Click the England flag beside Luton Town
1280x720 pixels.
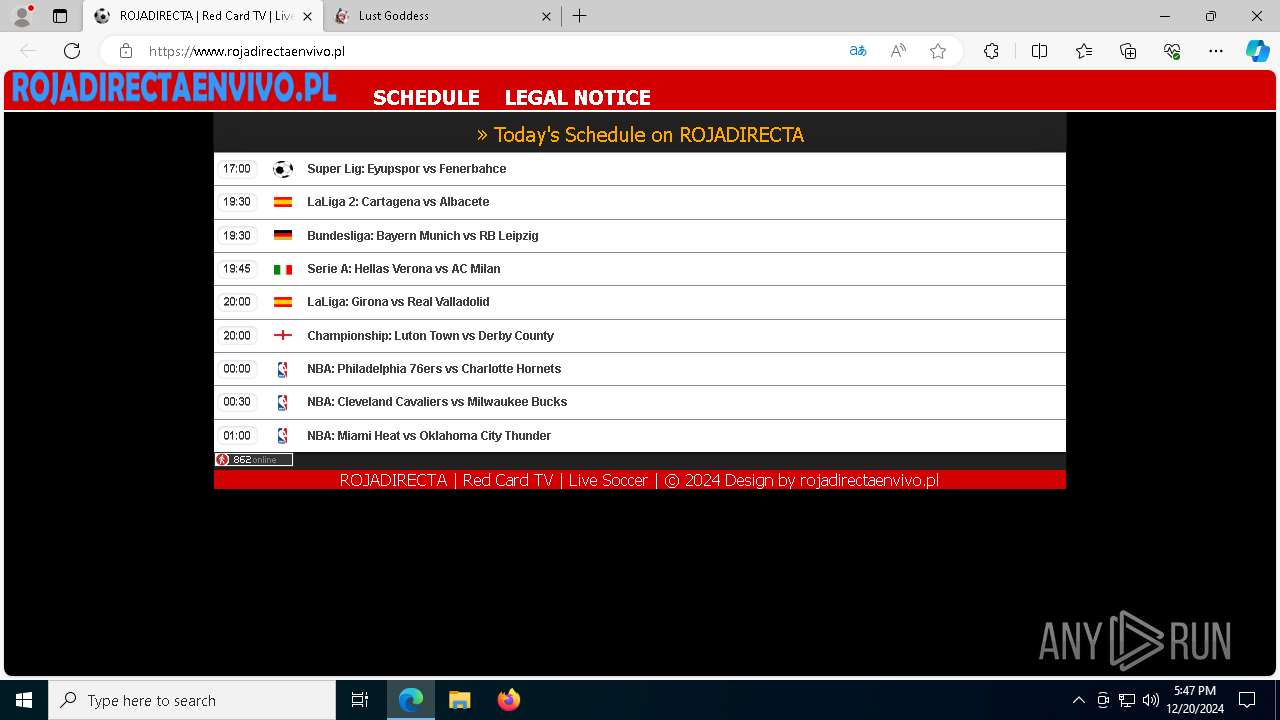point(283,336)
